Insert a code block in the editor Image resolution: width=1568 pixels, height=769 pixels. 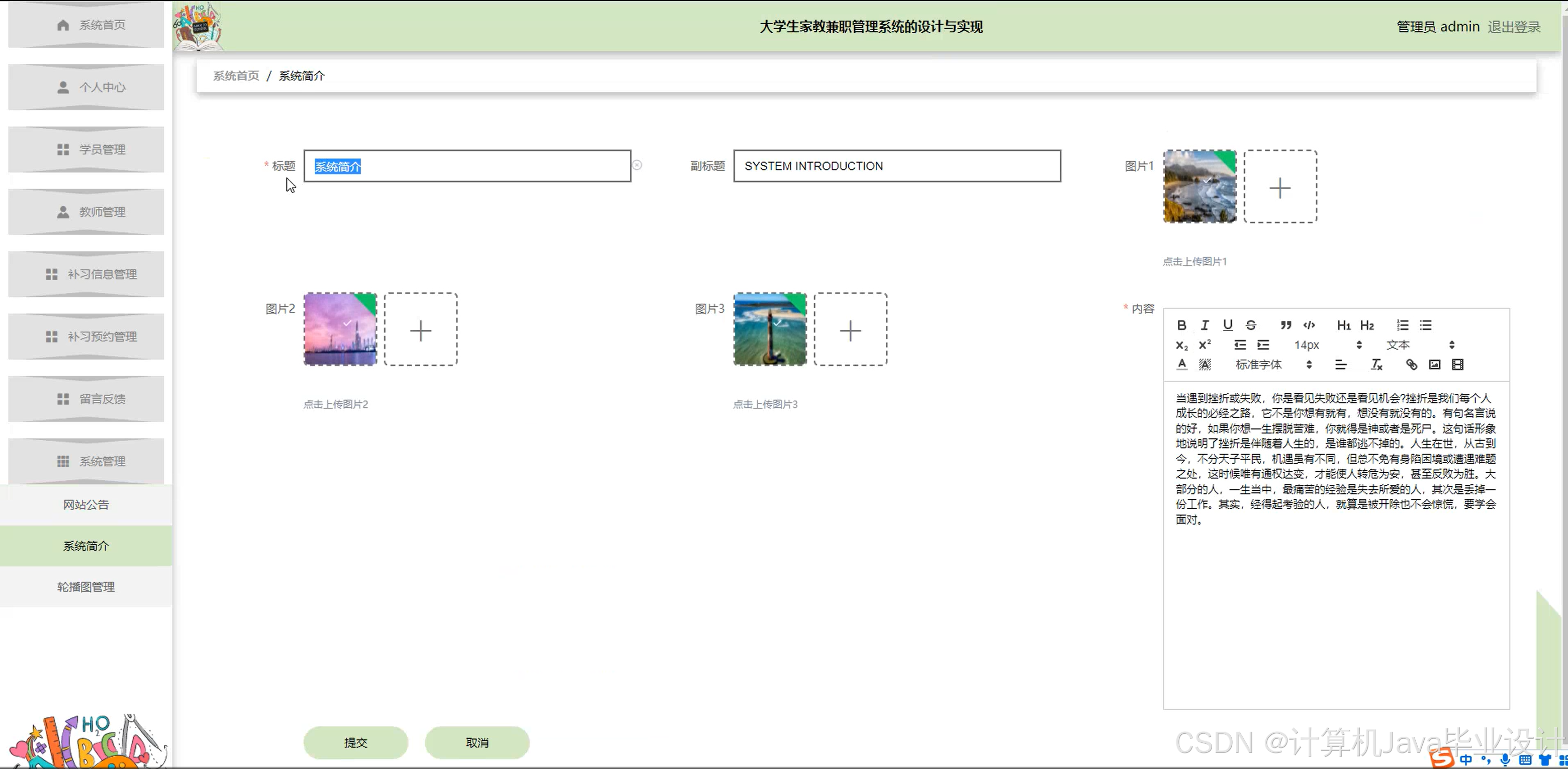click(1309, 325)
